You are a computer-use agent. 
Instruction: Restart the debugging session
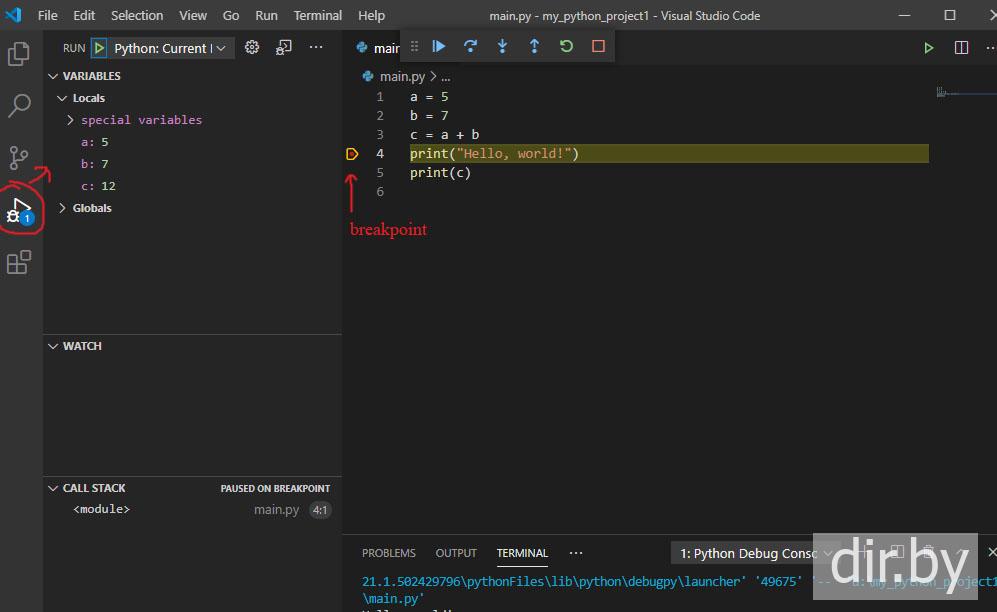(x=566, y=46)
